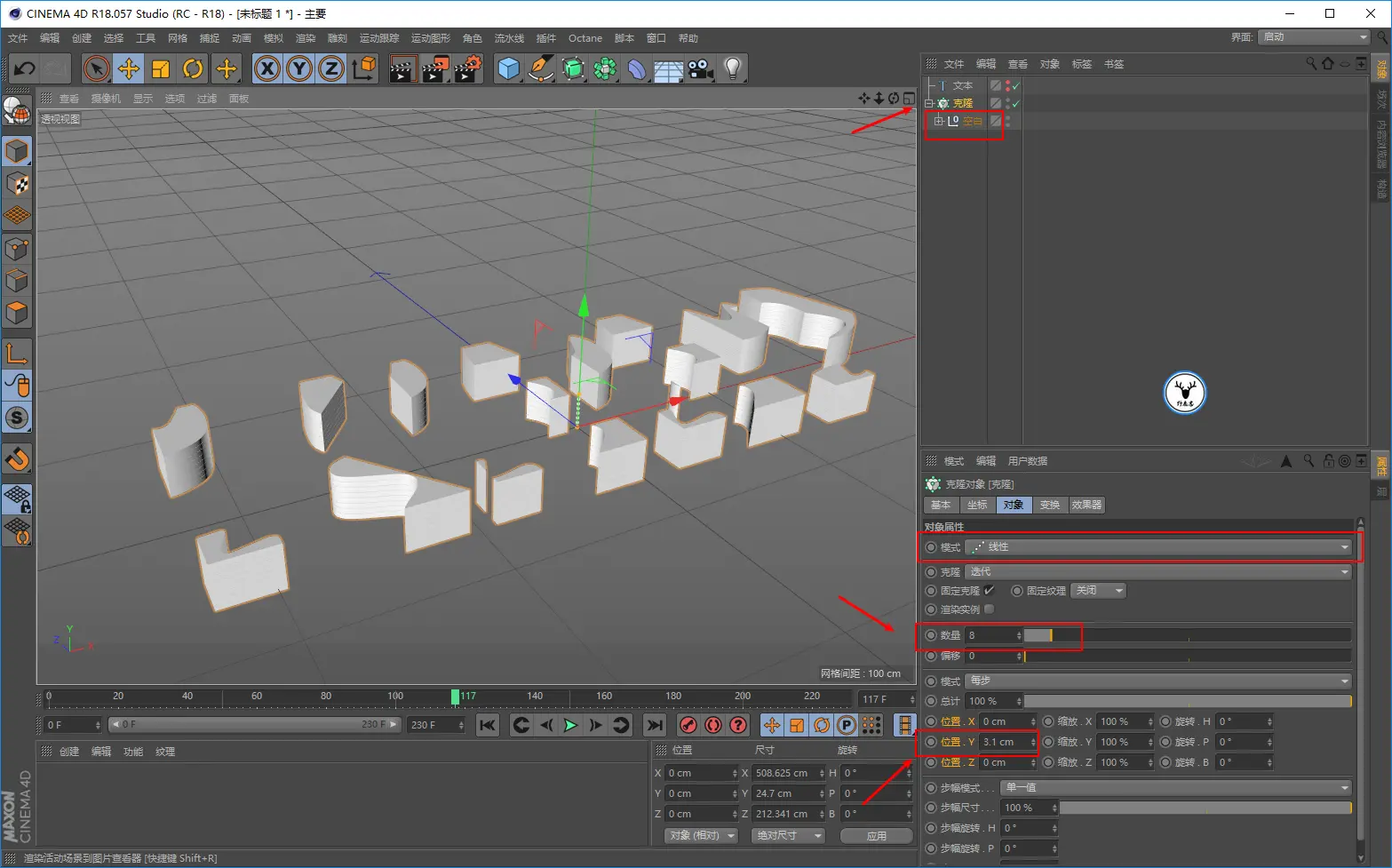Screen dimensions: 1392x868
Task: Open the 模式 dropdown showing 每步
Action: click(1158, 681)
